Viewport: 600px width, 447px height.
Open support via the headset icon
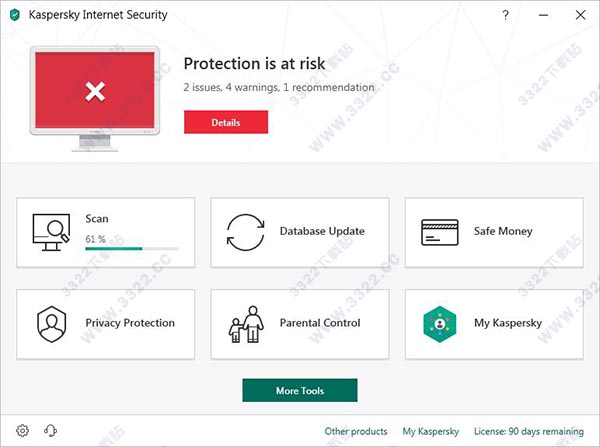click(50, 431)
